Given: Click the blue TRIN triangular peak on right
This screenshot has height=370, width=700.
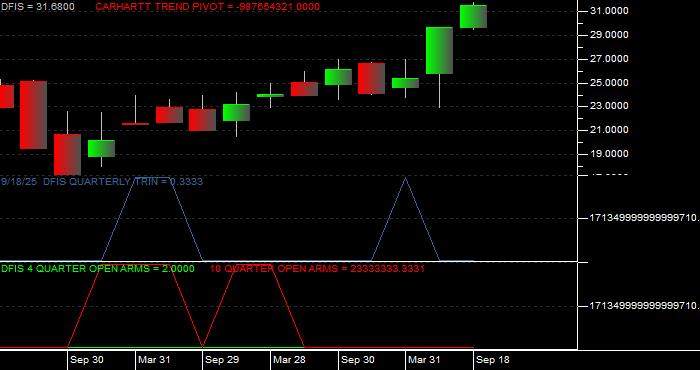Looking at the screenshot, I should coord(405,219).
